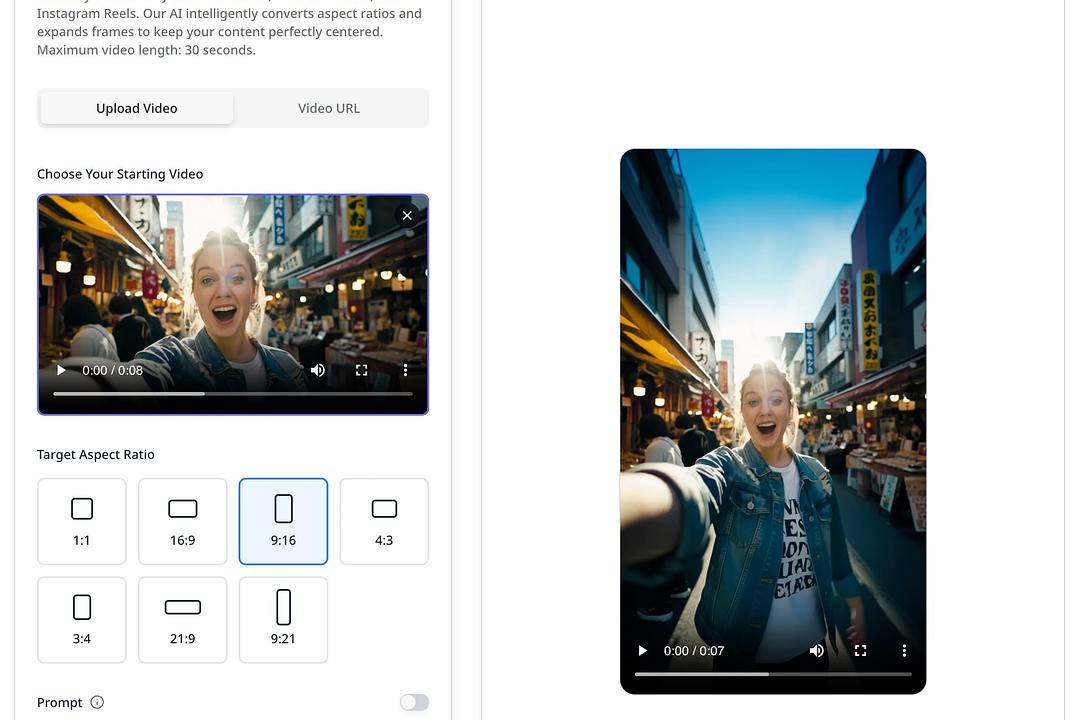Select the 9:21 aspect ratio option
This screenshot has width=1080, height=720.
click(283, 619)
